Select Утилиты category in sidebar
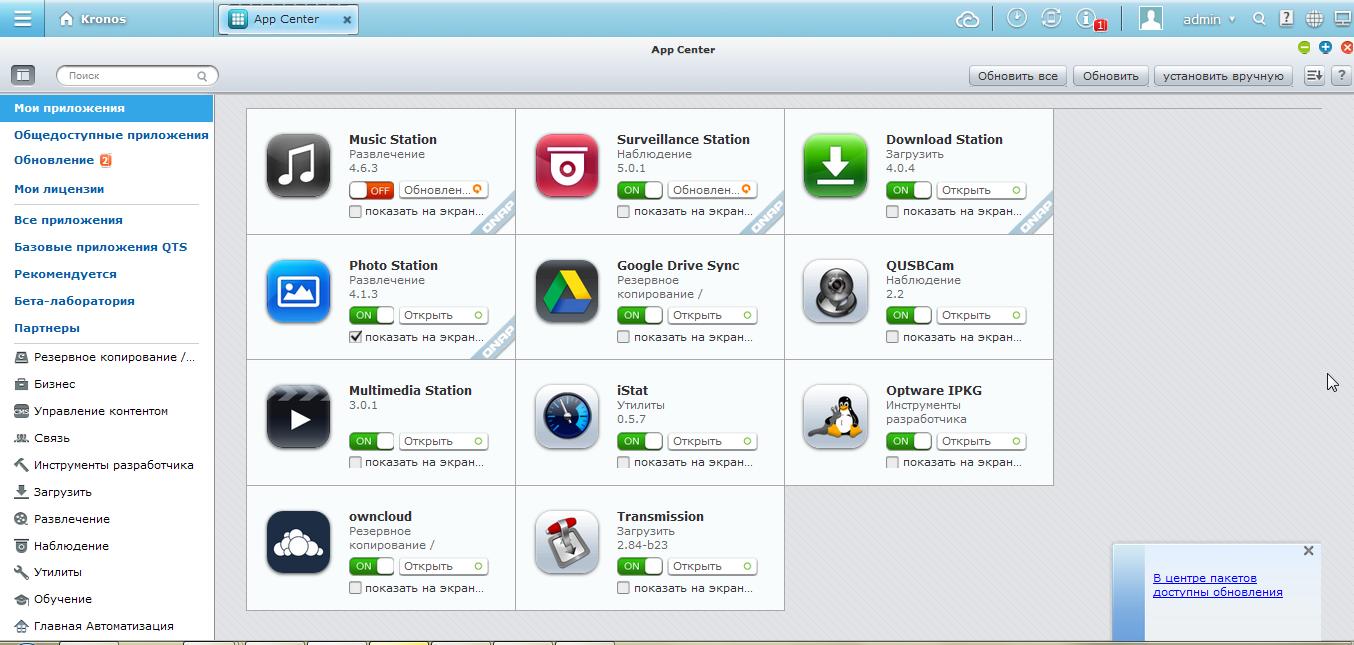 tap(58, 573)
